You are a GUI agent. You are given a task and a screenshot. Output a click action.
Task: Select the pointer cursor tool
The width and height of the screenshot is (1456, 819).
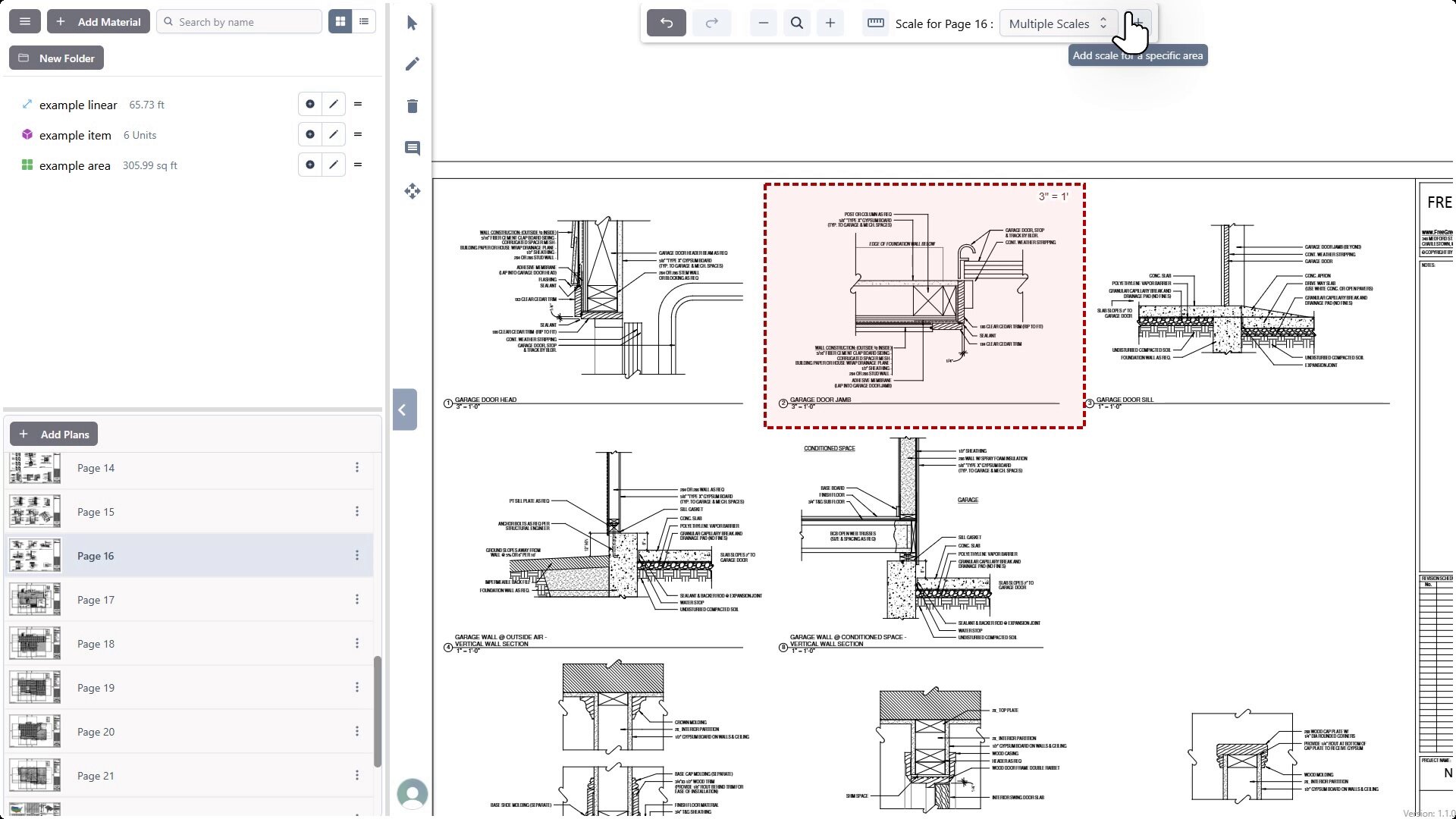pyautogui.click(x=412, y=23)
